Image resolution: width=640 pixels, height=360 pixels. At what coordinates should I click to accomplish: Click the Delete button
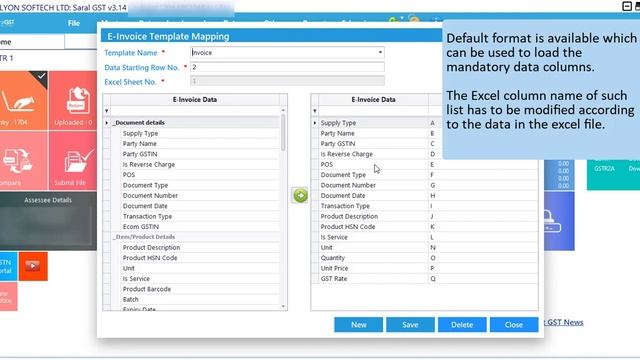(x=462, y=325)
